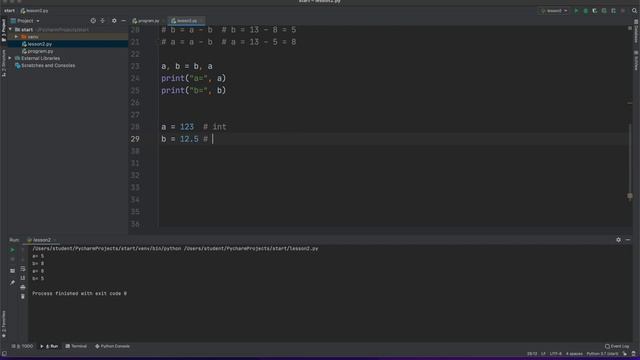Screen dimensions: 640x360
Task: Close the lesson2.py editor tab
Action: [201, 21]
